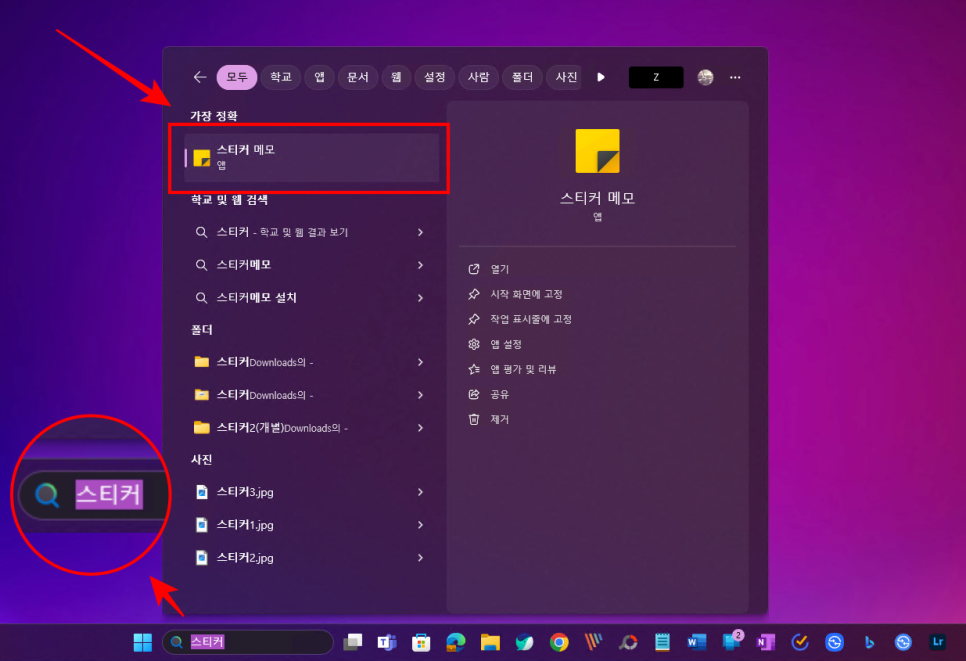
Task: Expand chevron next to 스티커메모 설치
Action: [x=420, y=298]
